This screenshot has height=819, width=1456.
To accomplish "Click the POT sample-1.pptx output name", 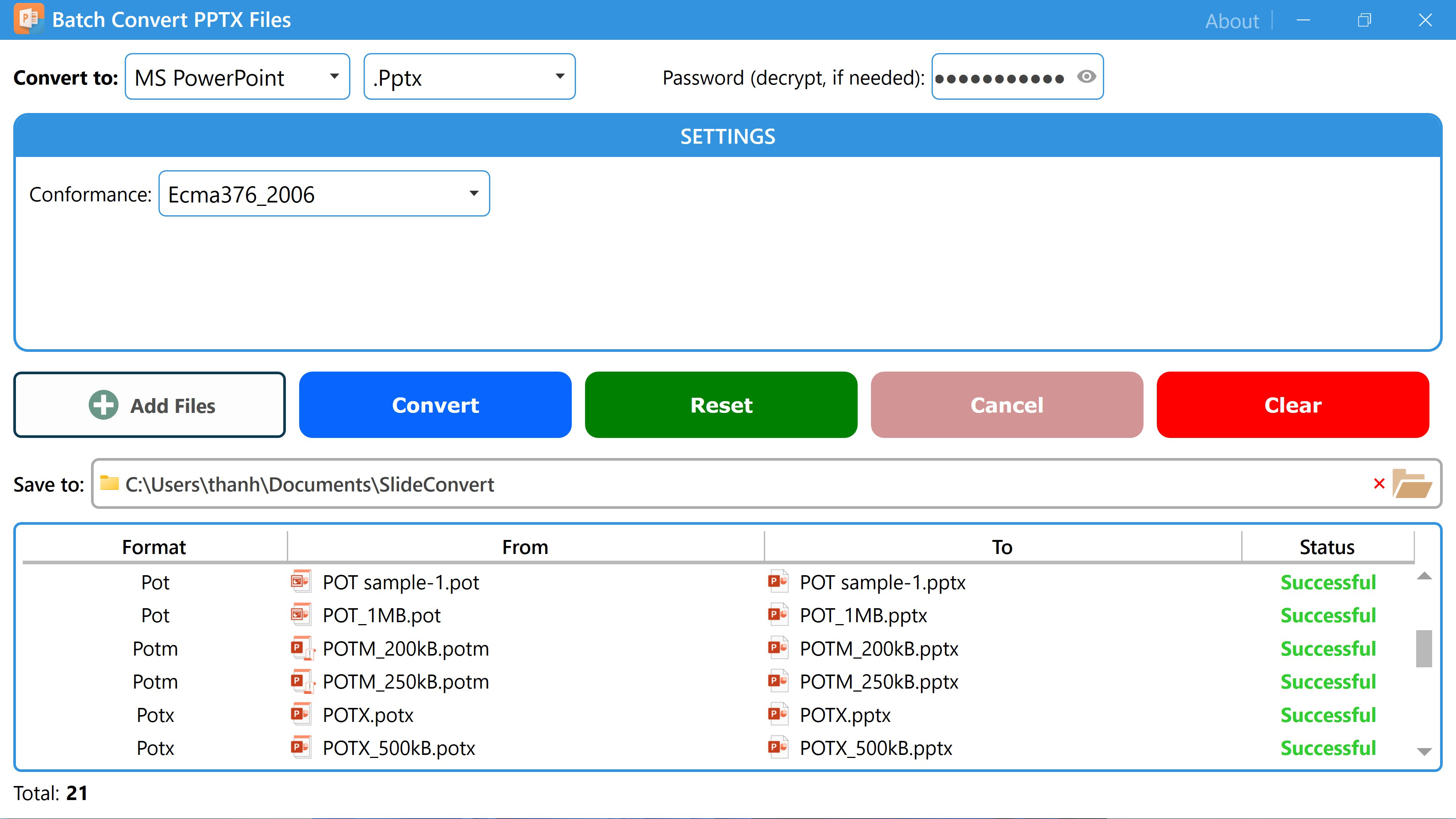I will click(883, 582).
